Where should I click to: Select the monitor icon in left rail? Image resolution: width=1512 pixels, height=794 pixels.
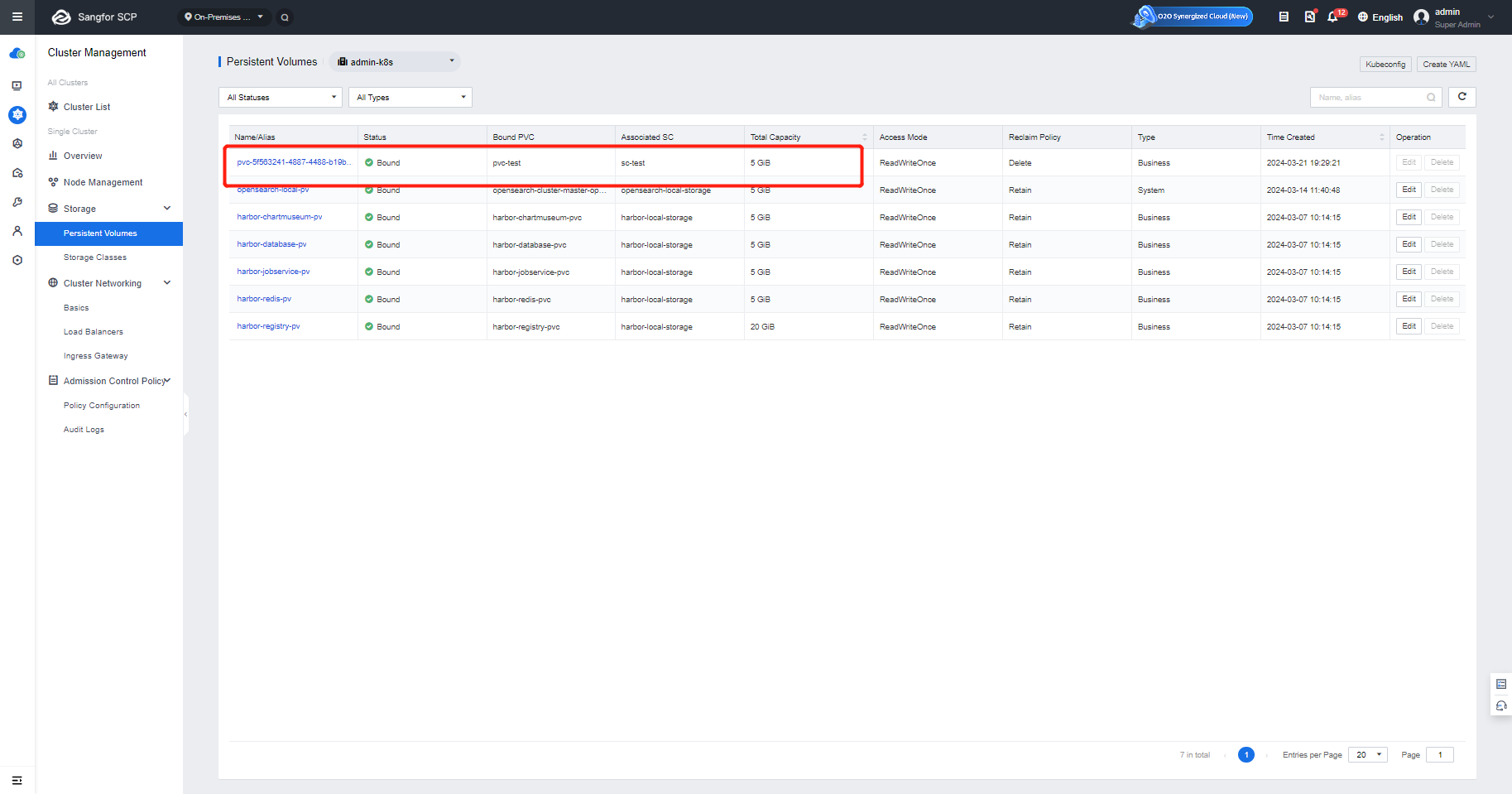17,85
